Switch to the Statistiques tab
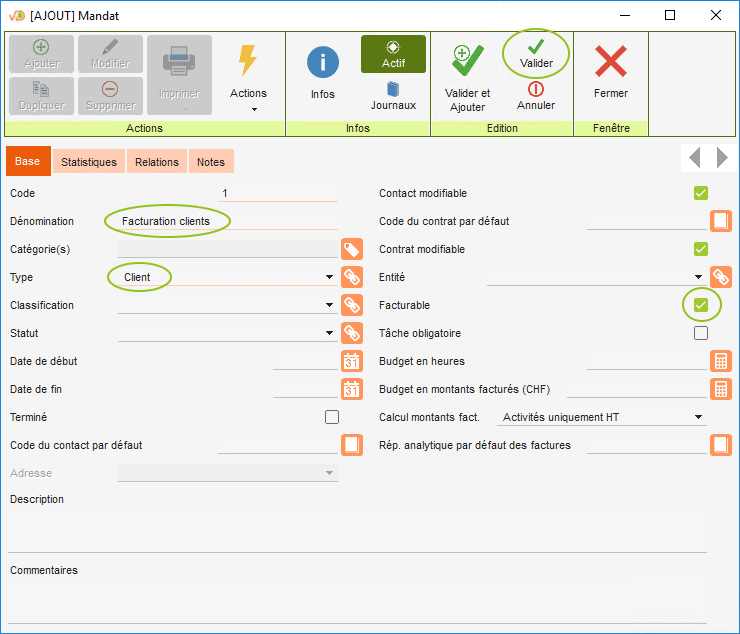Viewport: 740px width, 634px height. coord(89,162)
